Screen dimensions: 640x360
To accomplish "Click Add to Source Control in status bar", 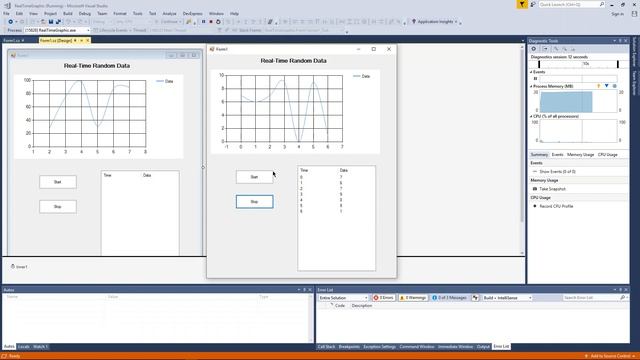I will tap(610, 356).
